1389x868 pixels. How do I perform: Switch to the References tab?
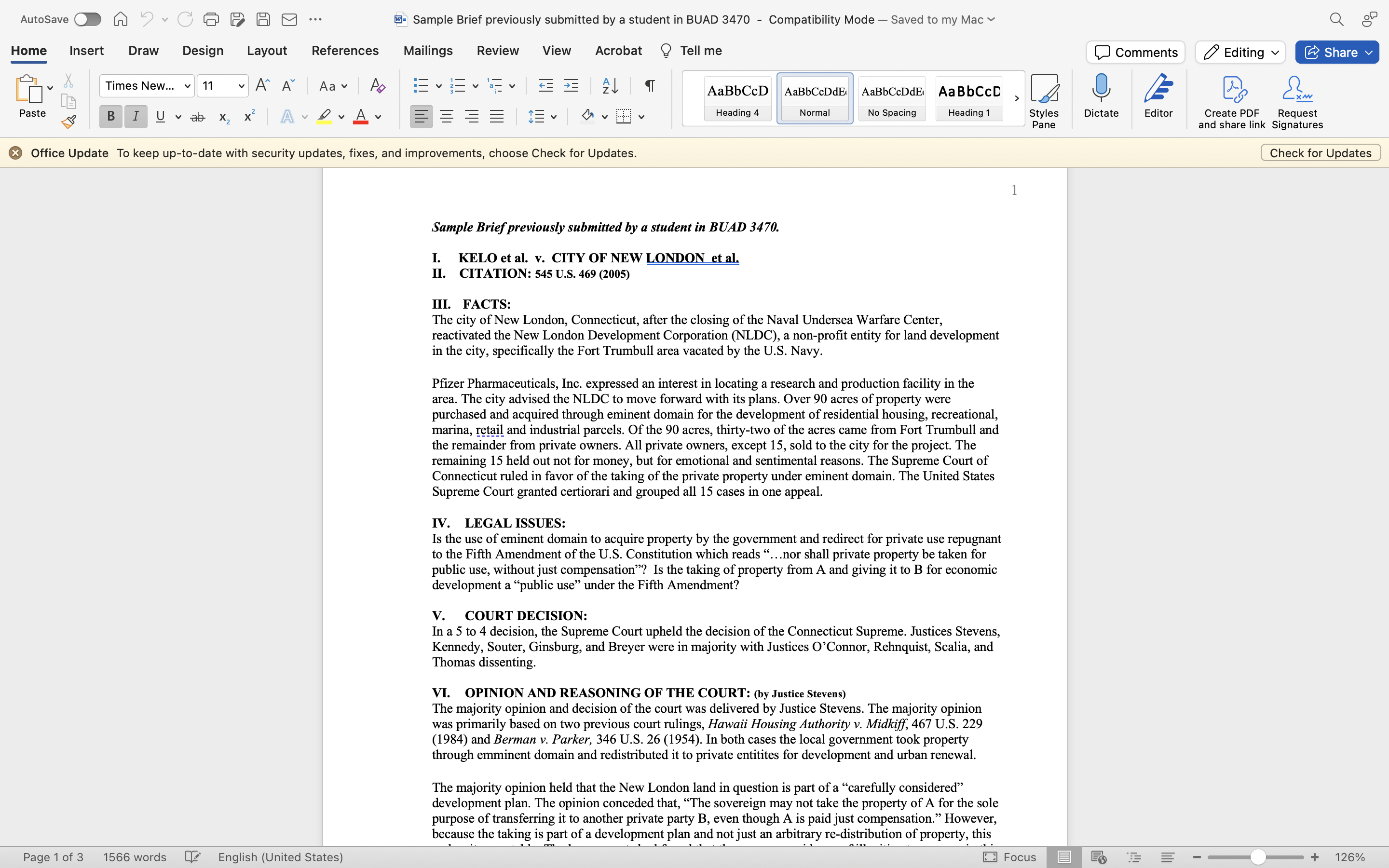pos(344,51)
